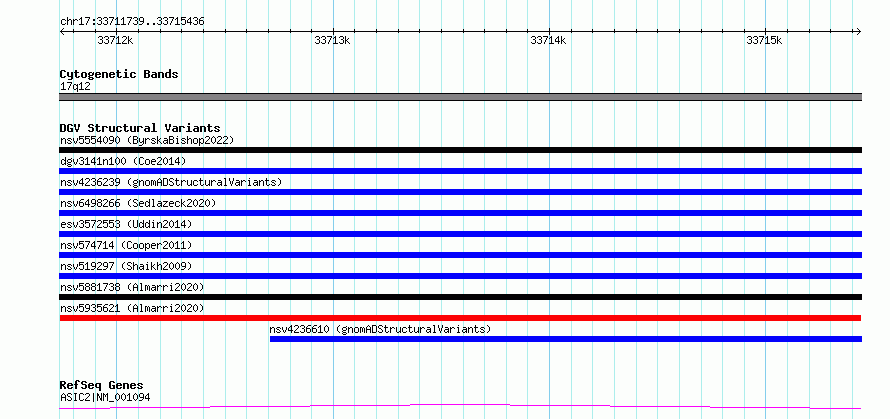Click the magenta ASIC2 gene line
Image resolution: width=890 pixels, height=419 pixels.
click(x=460, y=406)
